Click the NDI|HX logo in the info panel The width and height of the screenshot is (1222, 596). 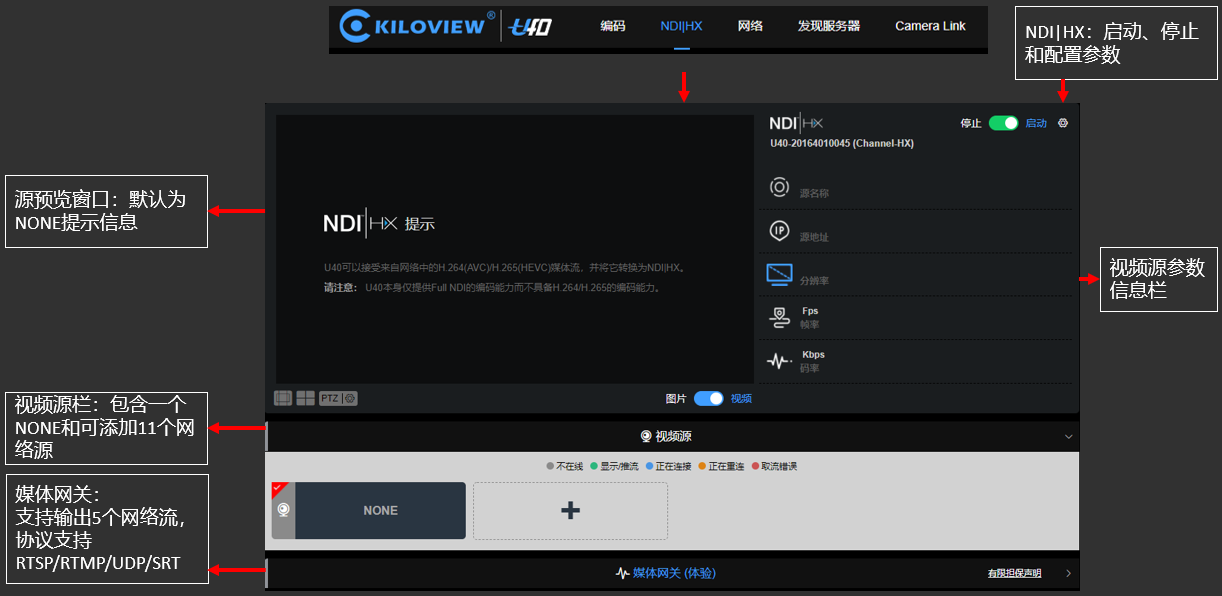[796, 123]
